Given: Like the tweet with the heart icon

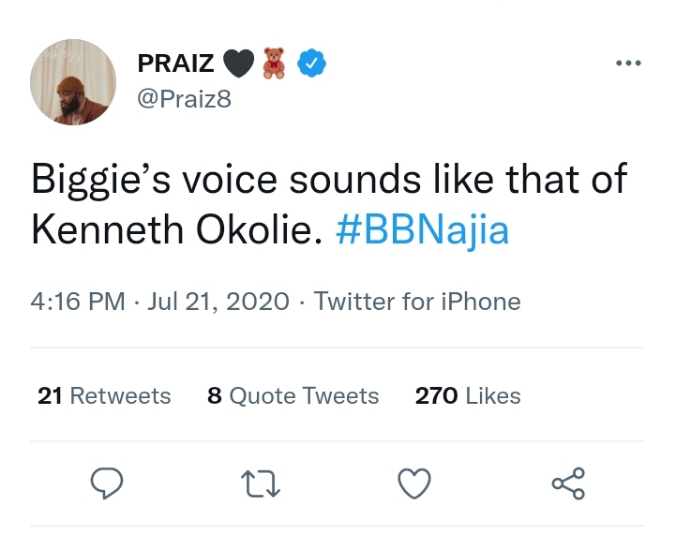Looking at the screenshot, I should [414, 485].
